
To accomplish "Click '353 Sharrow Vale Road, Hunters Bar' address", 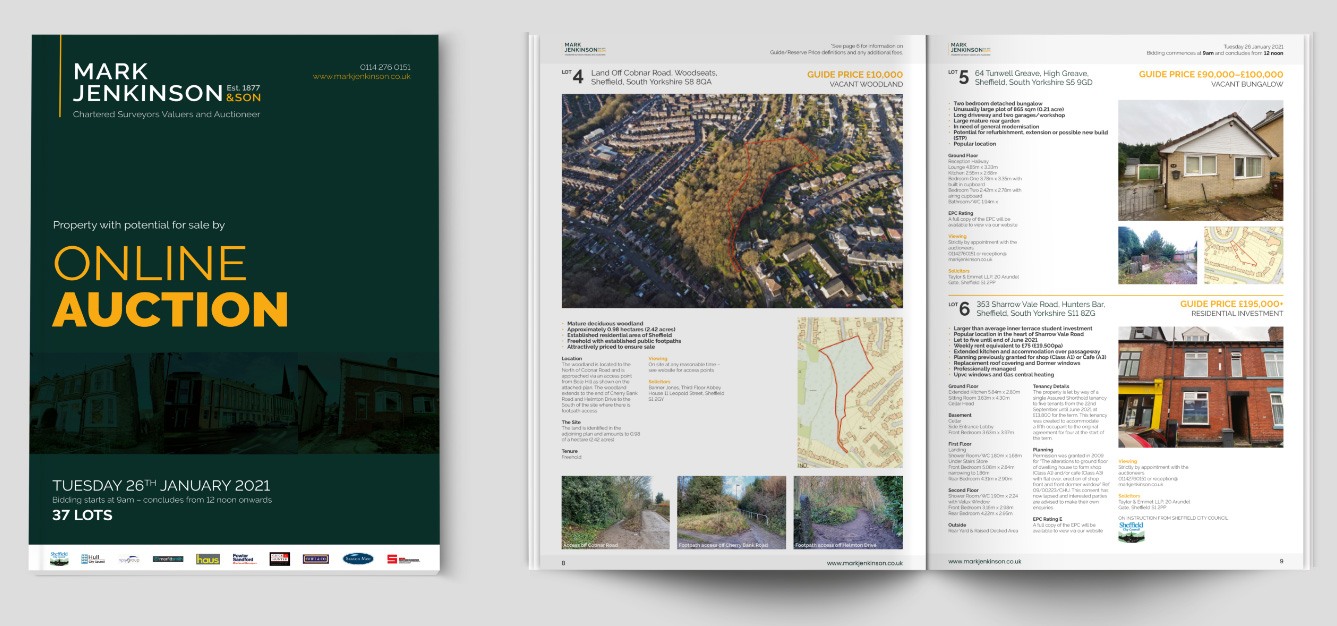I will (1042, 303).
